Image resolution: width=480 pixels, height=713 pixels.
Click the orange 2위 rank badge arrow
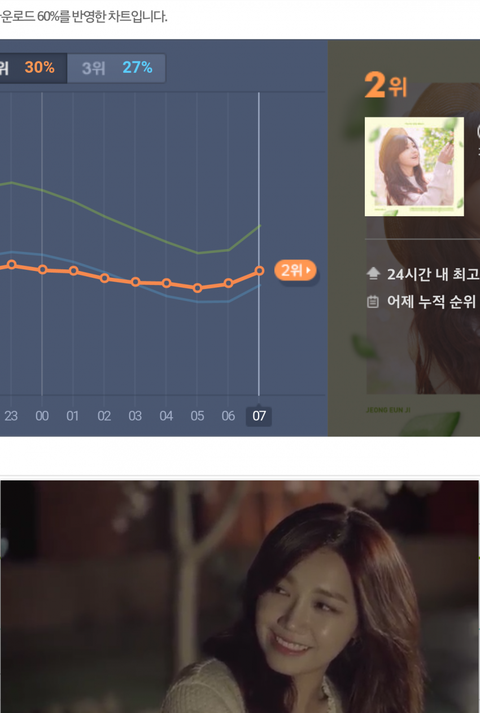click(x=295, y=270)
